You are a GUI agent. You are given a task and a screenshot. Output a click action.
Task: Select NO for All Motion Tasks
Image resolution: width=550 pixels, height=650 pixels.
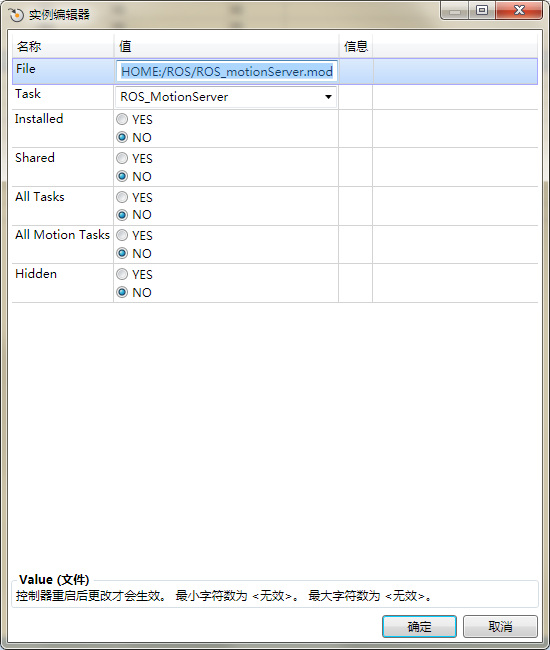pos(122,253)
